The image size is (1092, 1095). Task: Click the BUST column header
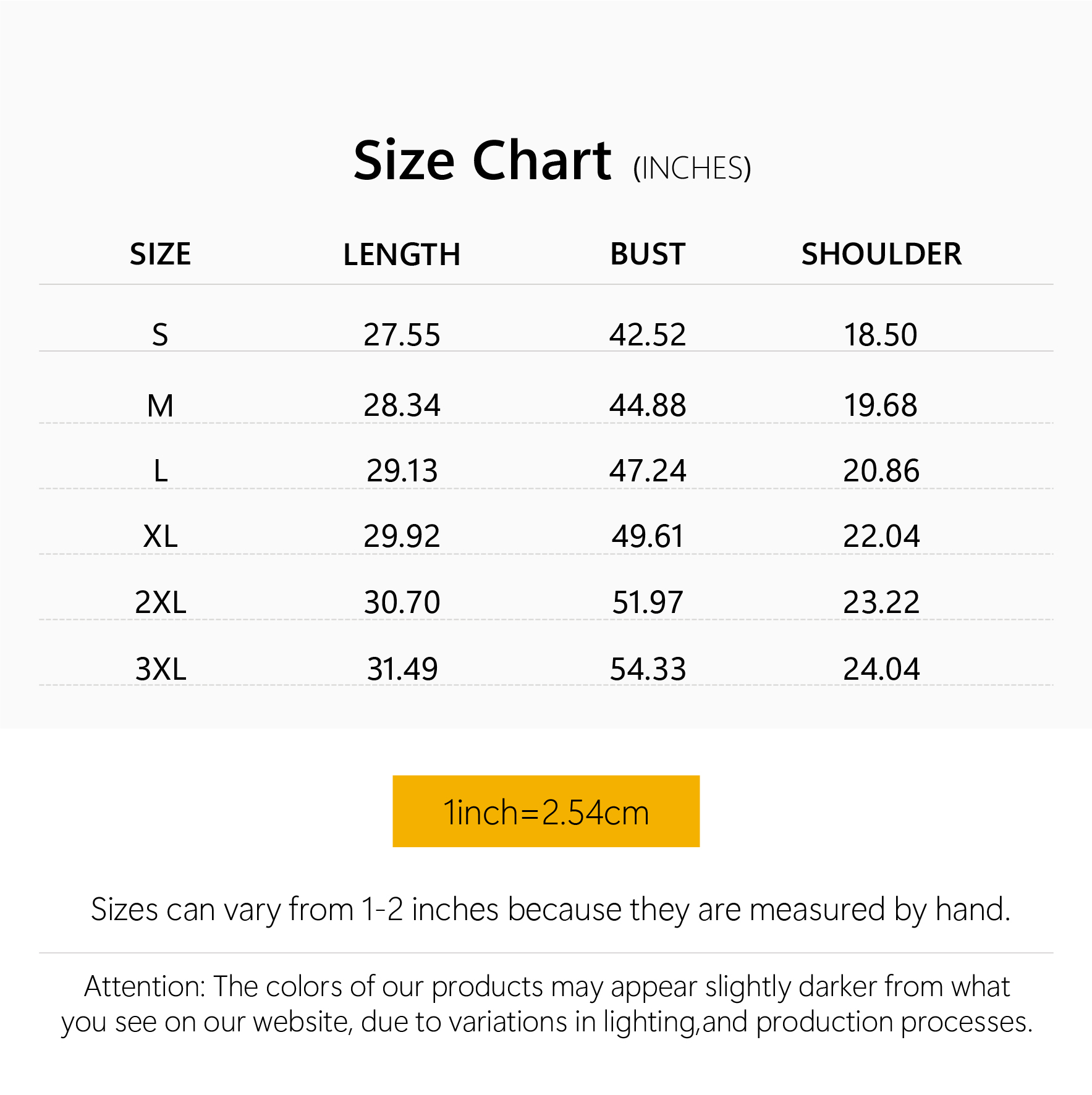[x=648, y=255]
